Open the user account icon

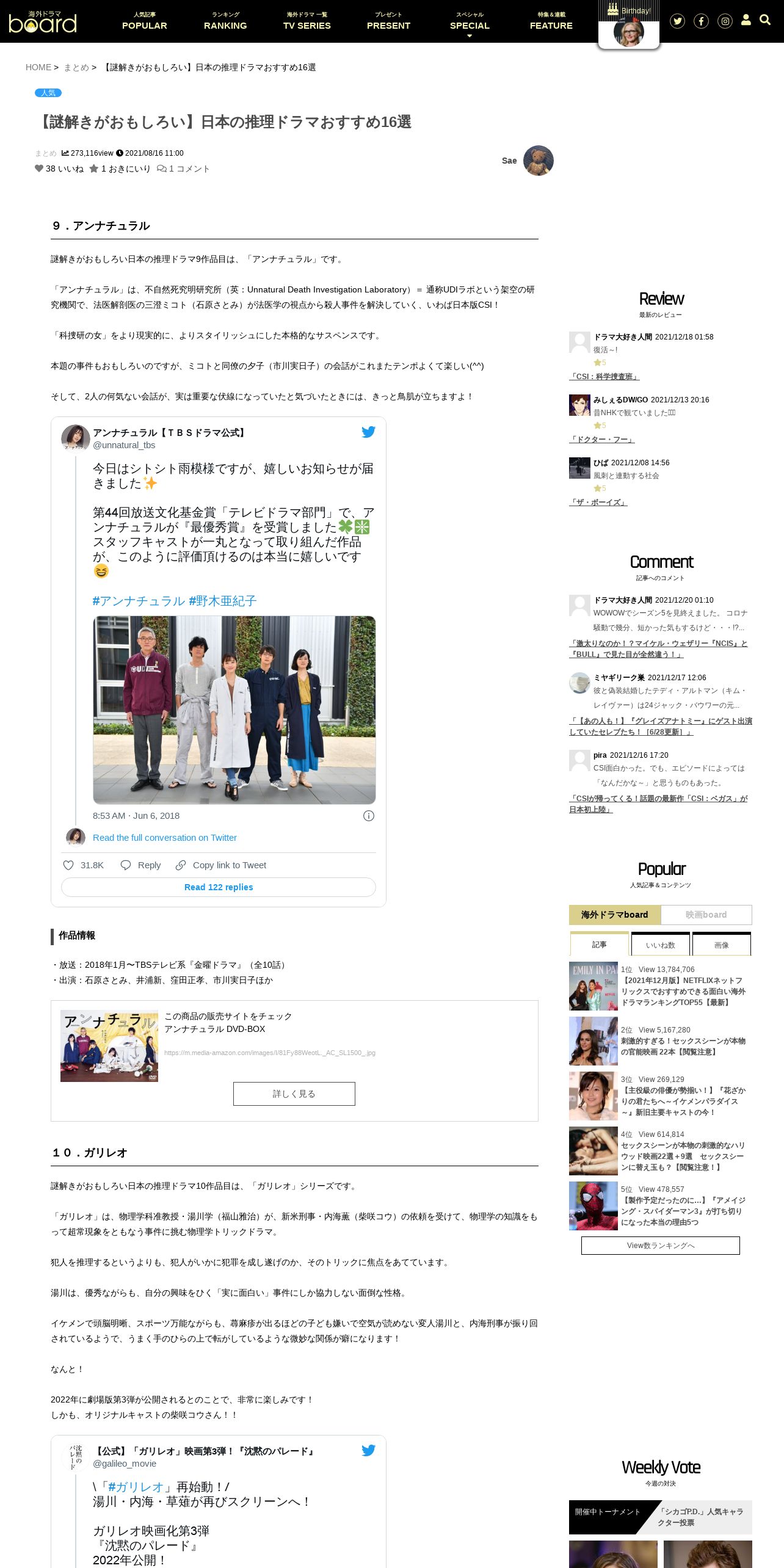[746, 20]
